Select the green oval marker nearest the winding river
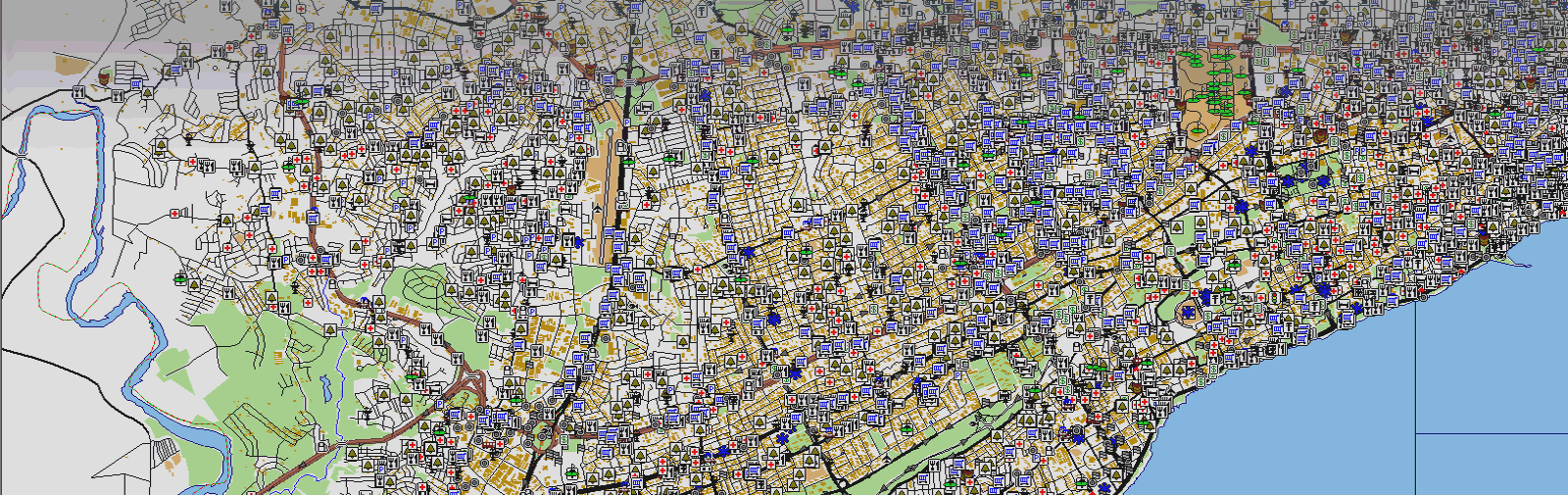Image resolution: width=1568 pixels, height=495 pixels. click(x=179, y=279)
